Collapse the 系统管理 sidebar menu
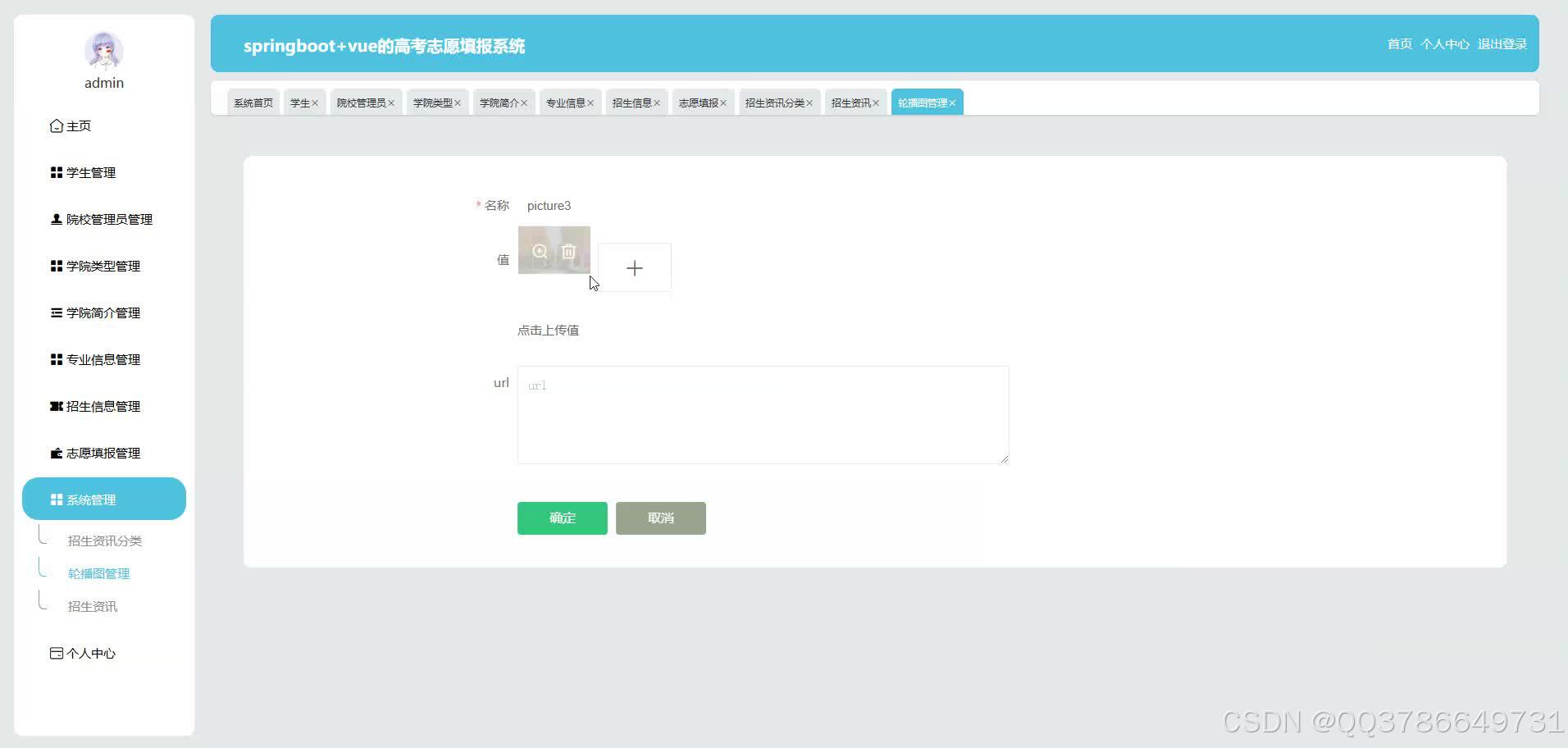 [x=104, y=499]
